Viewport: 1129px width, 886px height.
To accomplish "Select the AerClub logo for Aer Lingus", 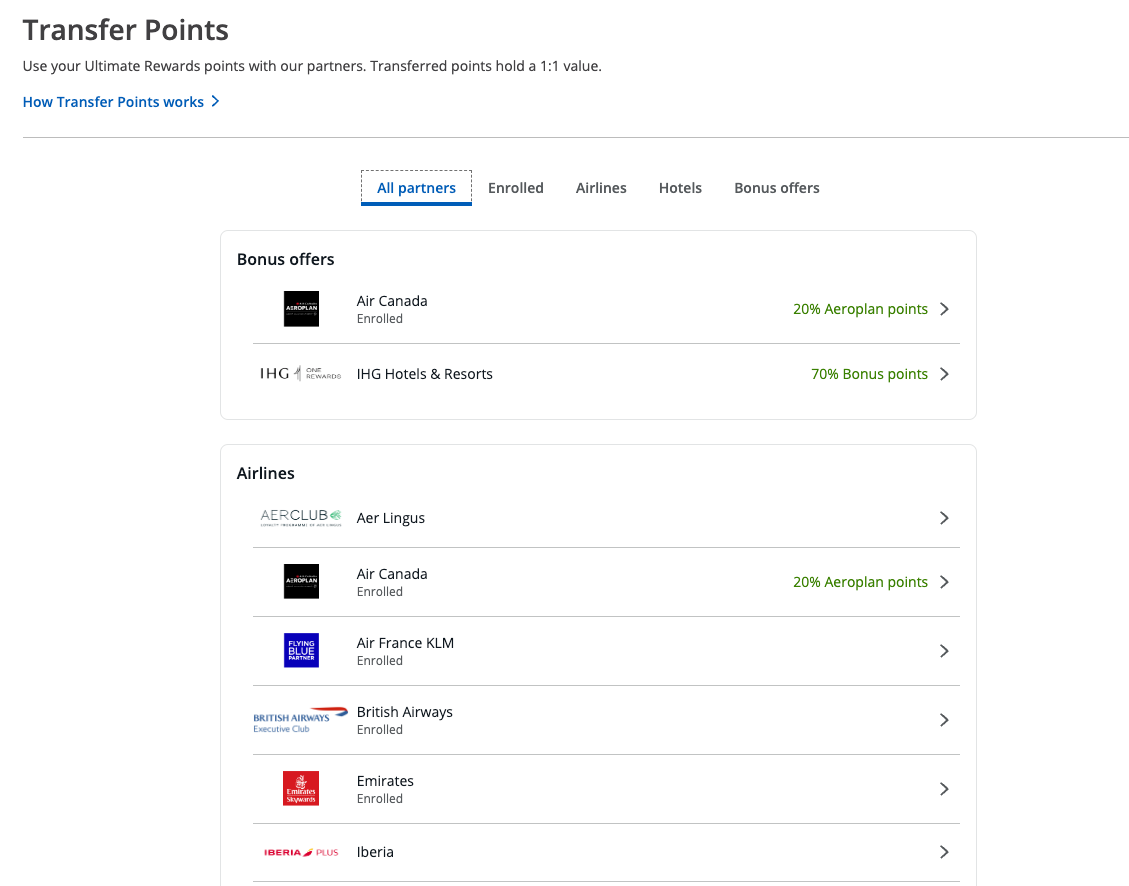I will pyautogui.click(x=301, y=517).
